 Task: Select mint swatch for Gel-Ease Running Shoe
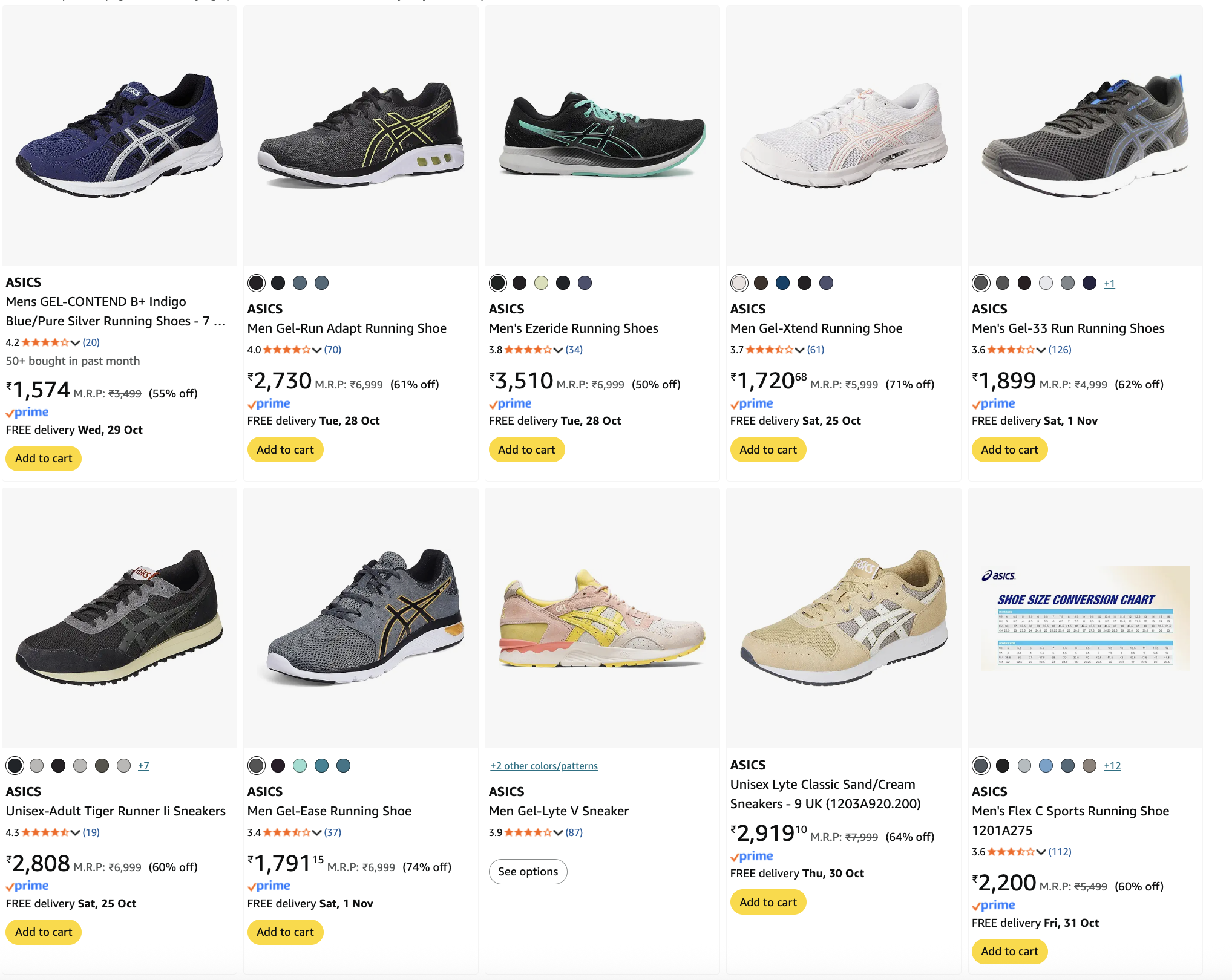pos(300,765)
